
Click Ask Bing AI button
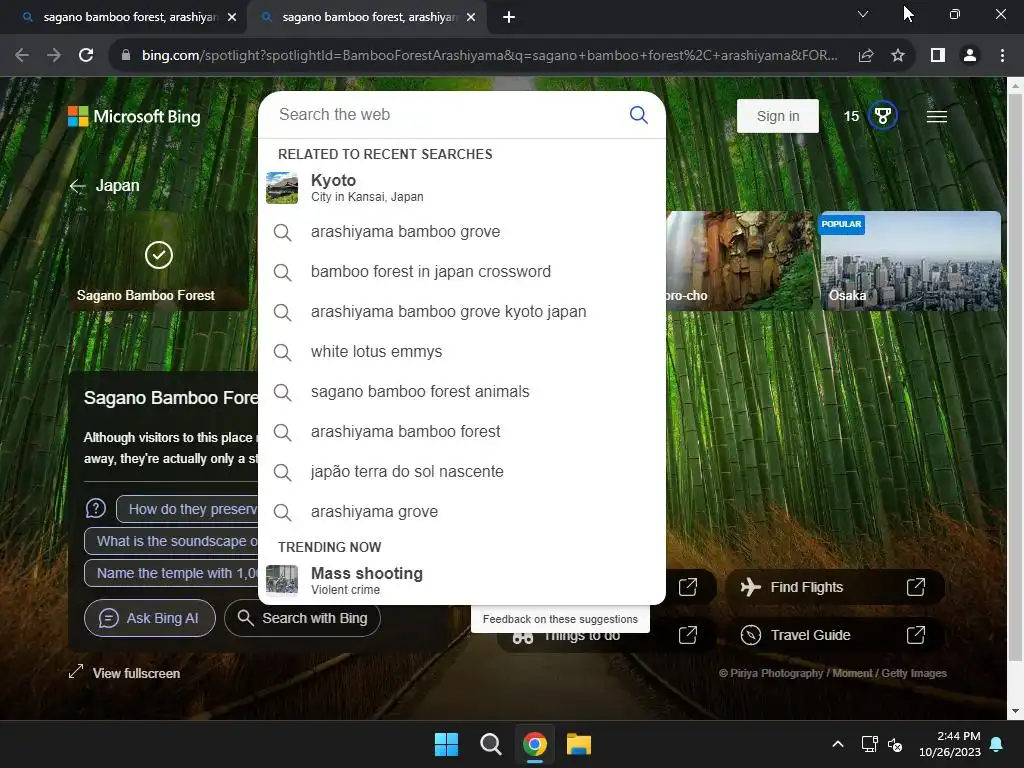(150, 618)
